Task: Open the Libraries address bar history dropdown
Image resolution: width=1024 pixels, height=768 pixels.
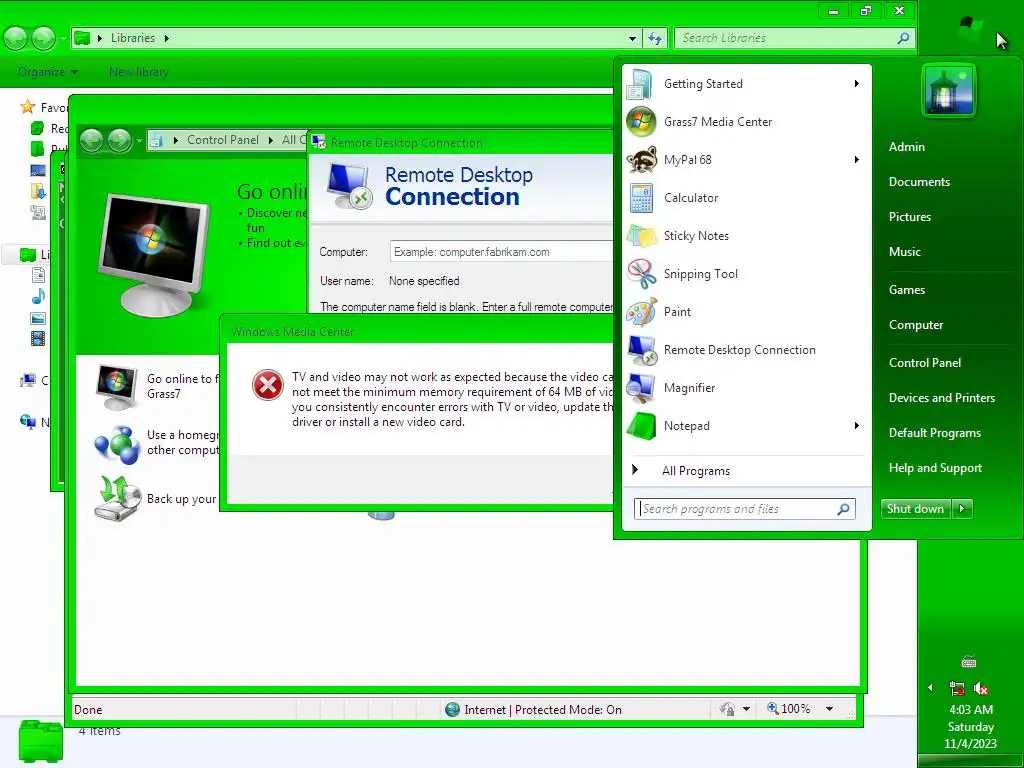Action: point(632,39)
